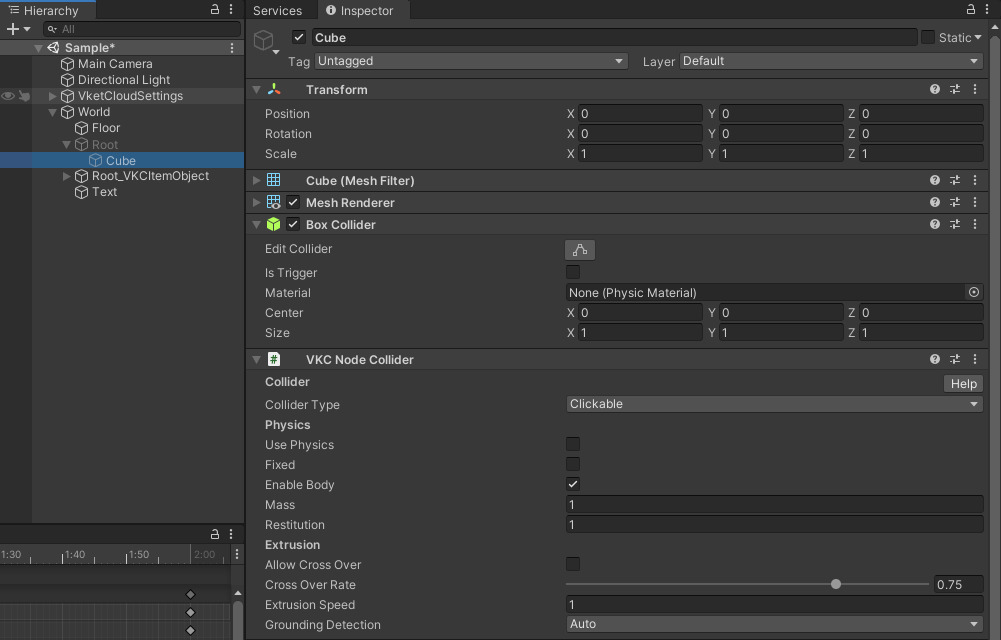Switch to the Services tab

(277, 11)
